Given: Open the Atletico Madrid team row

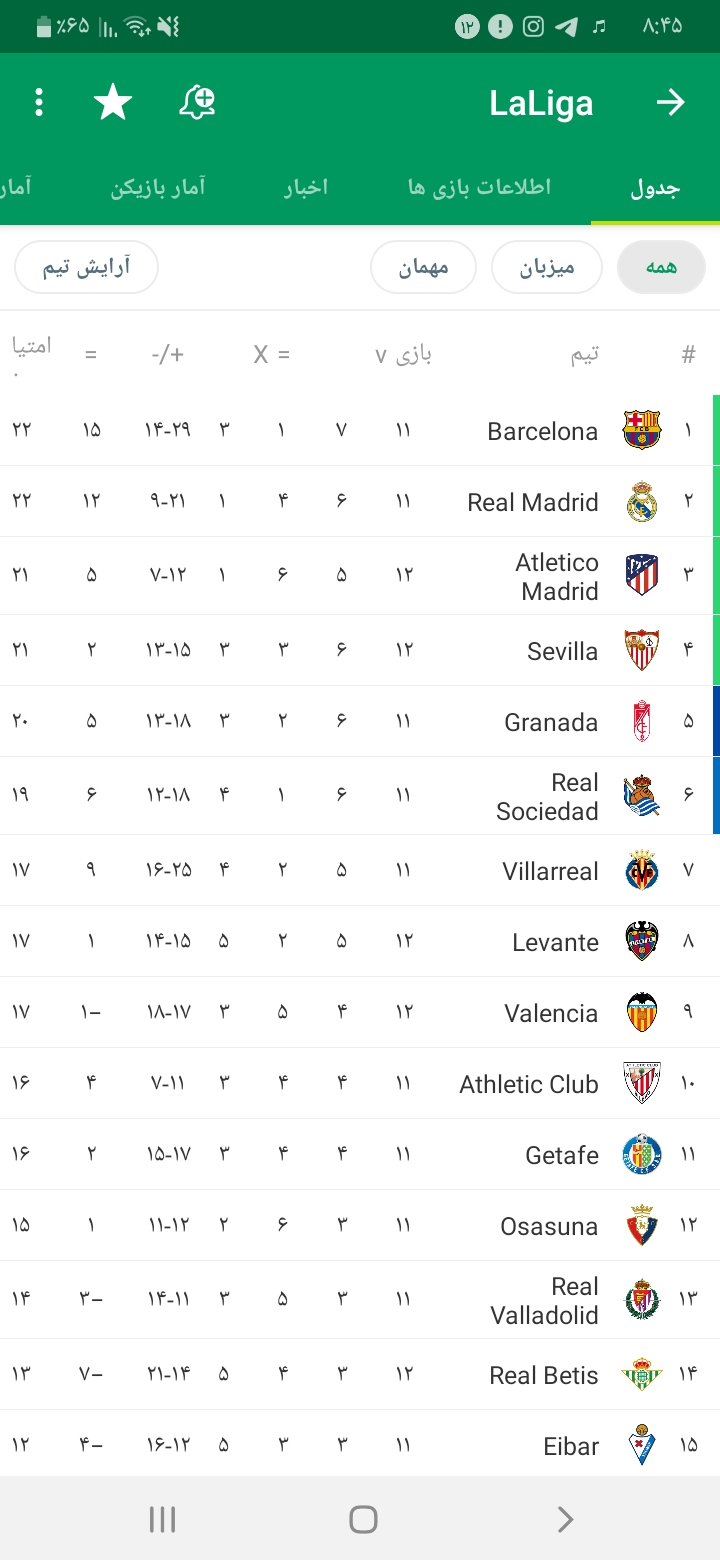Looking at the screenshot, I should tap(360, 576).
